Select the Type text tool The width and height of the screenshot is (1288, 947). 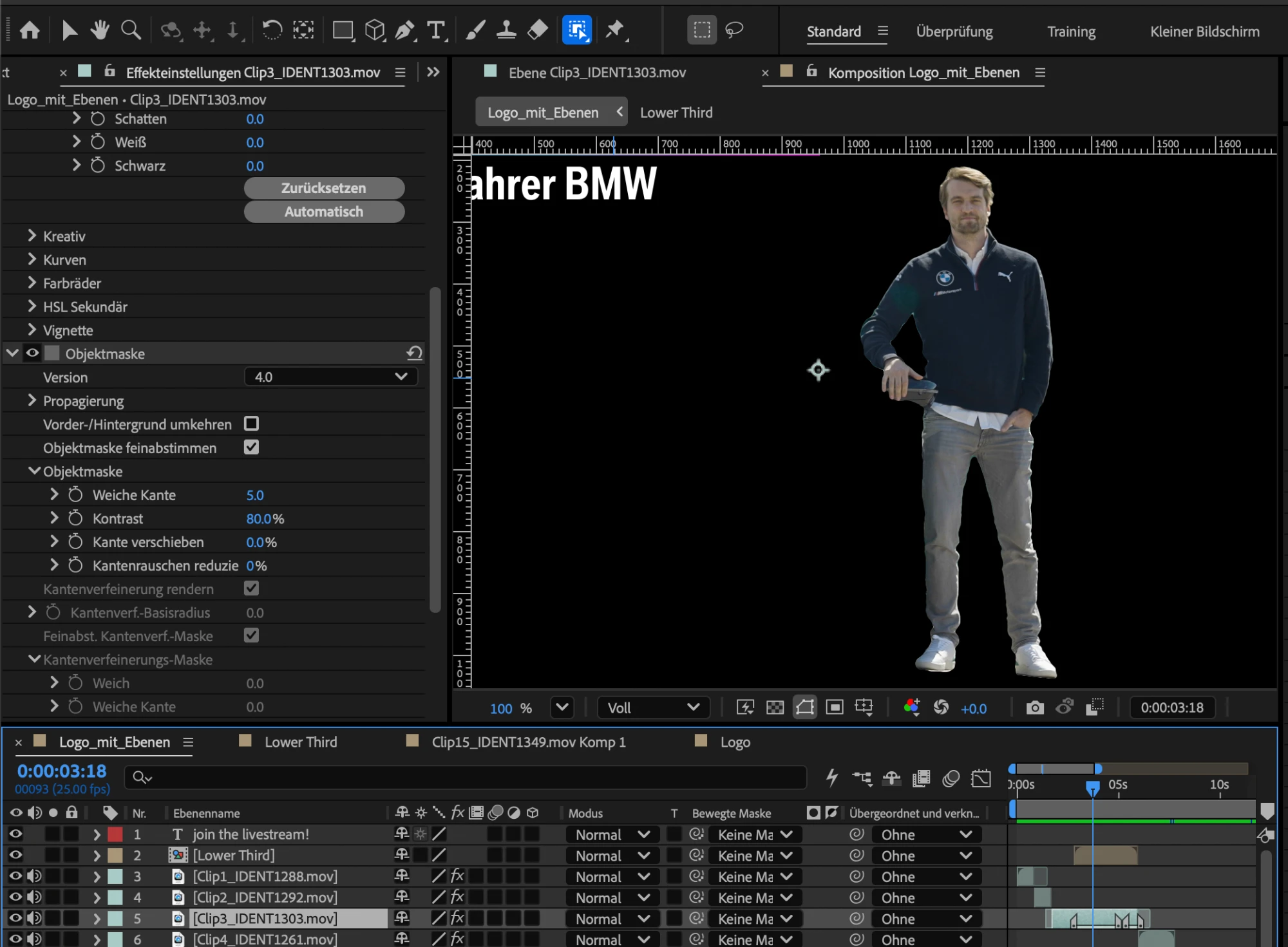click(437, 30)
